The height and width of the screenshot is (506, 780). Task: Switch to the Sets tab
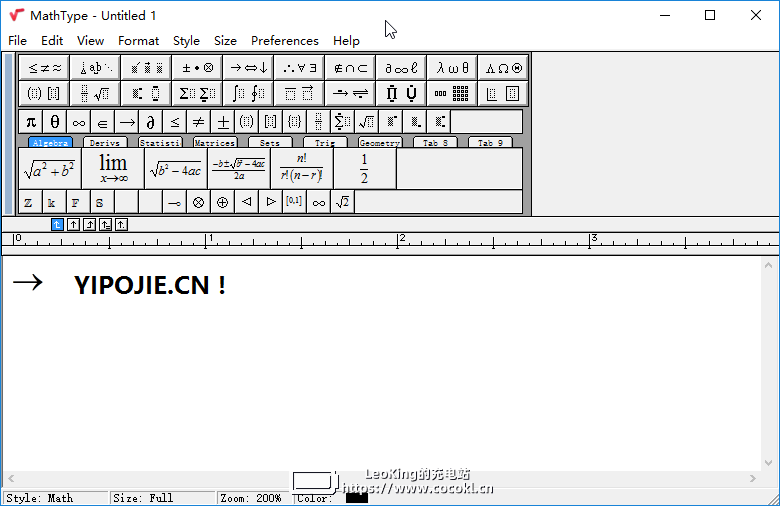coord(270,143)
